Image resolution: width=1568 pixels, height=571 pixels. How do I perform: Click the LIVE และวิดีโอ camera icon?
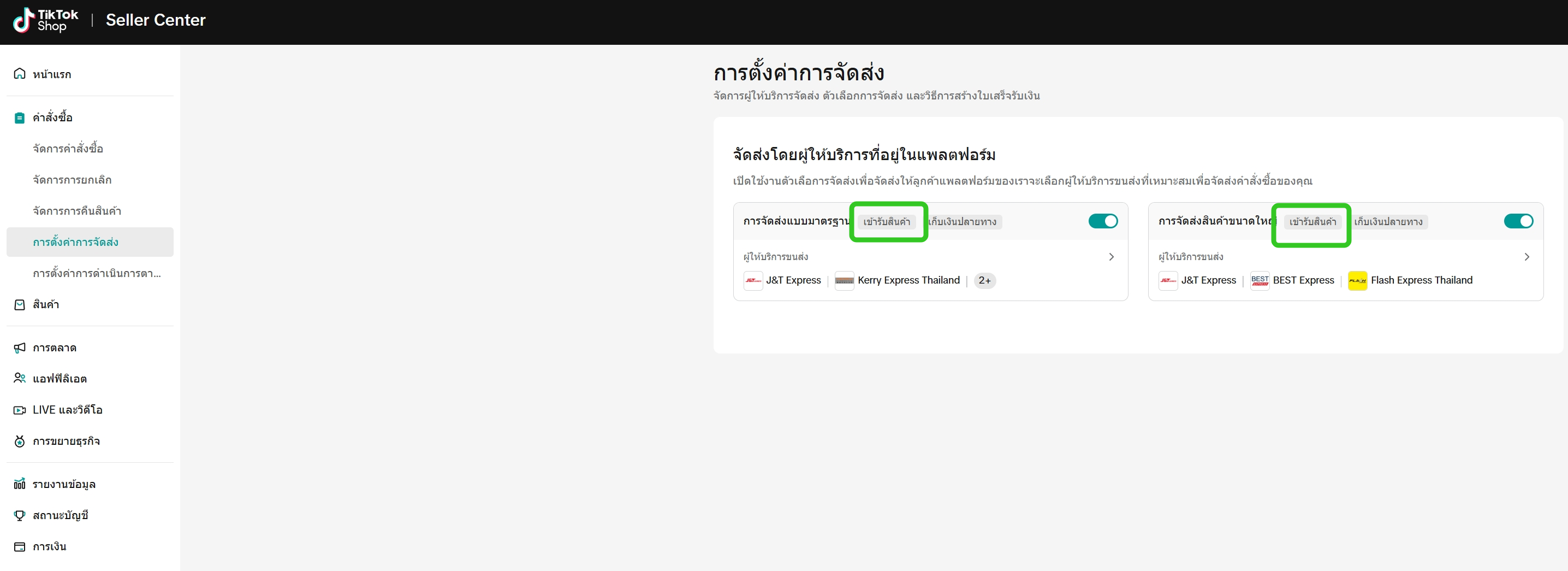pyautogui.click(x=20, y=409)
